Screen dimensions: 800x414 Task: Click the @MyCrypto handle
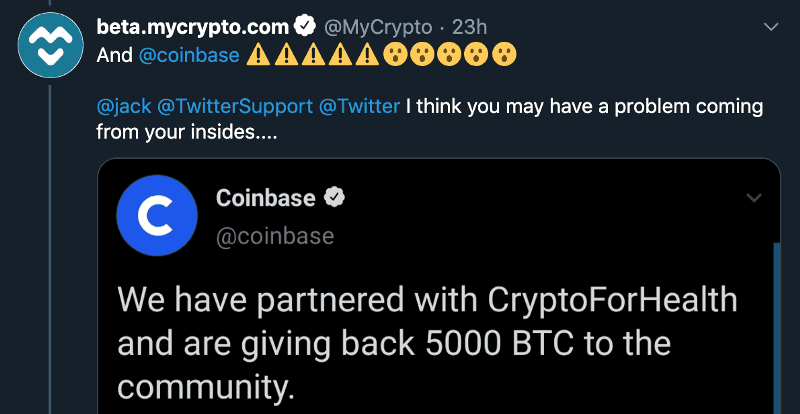(x=378, y=27)
